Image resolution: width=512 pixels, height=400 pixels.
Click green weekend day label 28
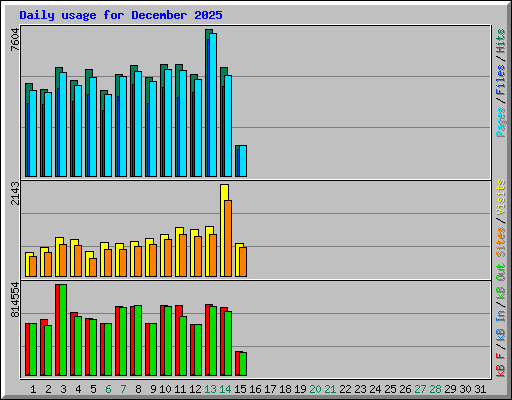(435, 389)
